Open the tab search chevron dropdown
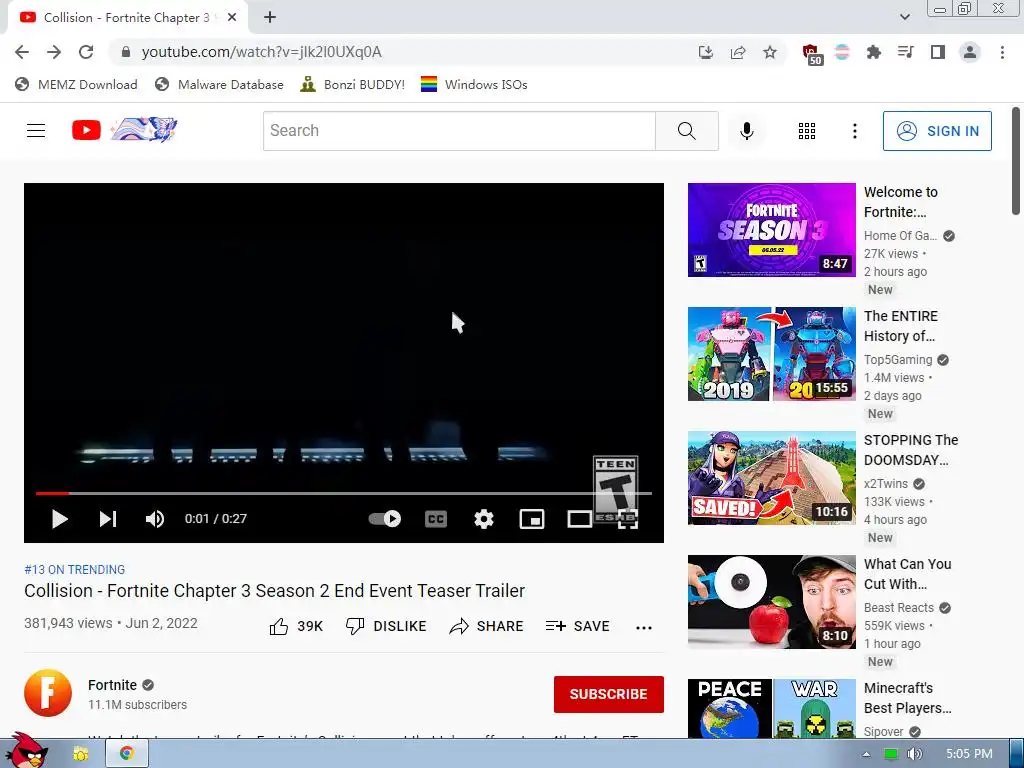This screenshot has height=768, width=1024. (904, 17)
